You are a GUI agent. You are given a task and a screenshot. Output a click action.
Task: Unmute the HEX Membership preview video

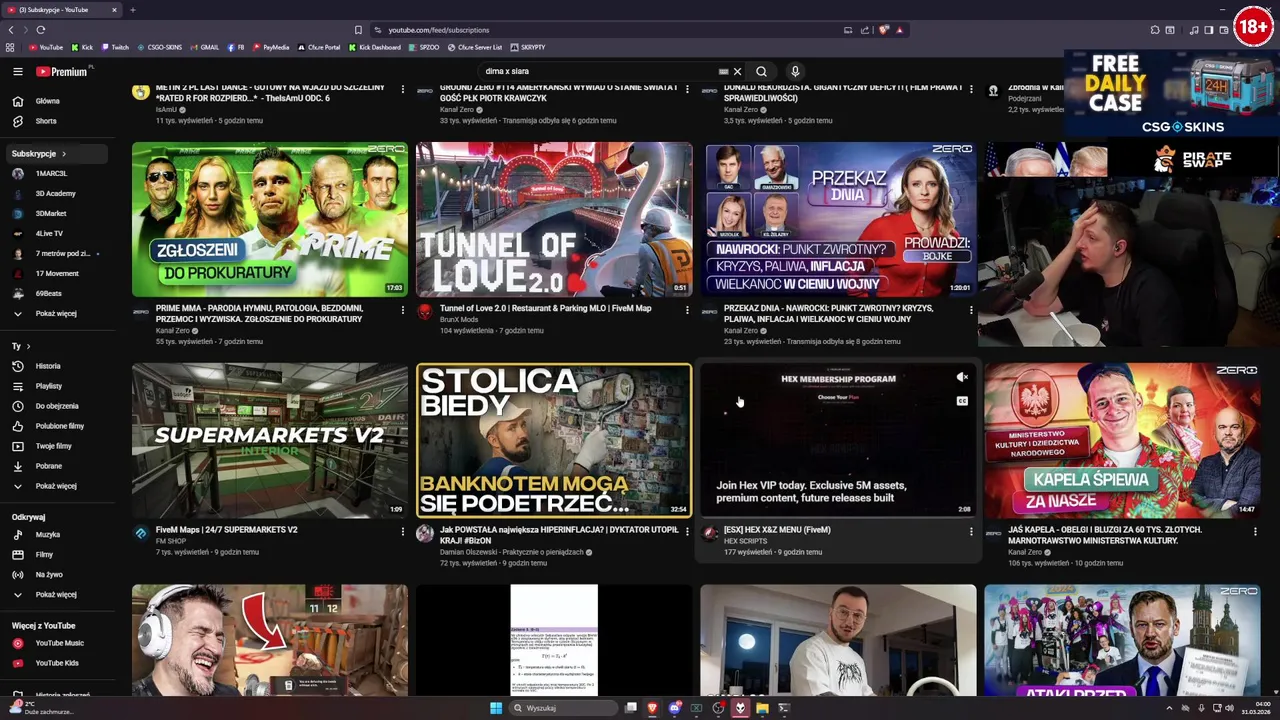click(x=962, y=378)
